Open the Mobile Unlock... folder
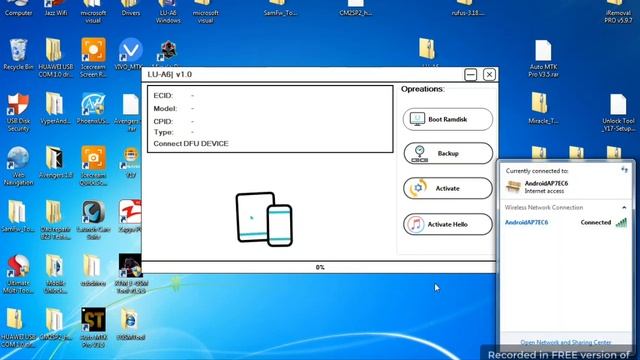 (56, 274)
